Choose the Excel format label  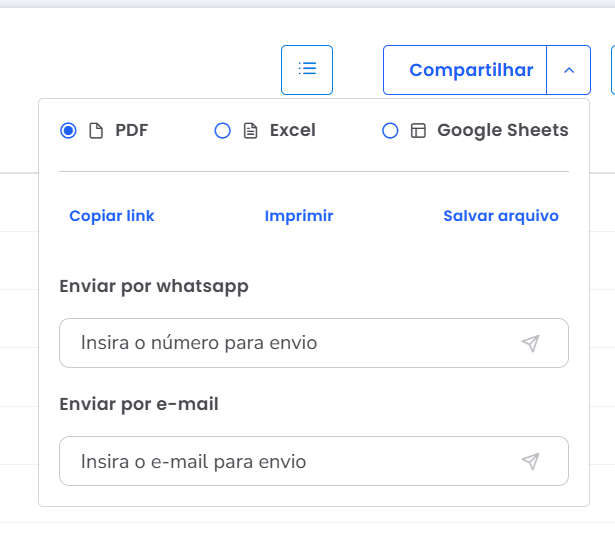pyautogui.click(x=292, y=131)
